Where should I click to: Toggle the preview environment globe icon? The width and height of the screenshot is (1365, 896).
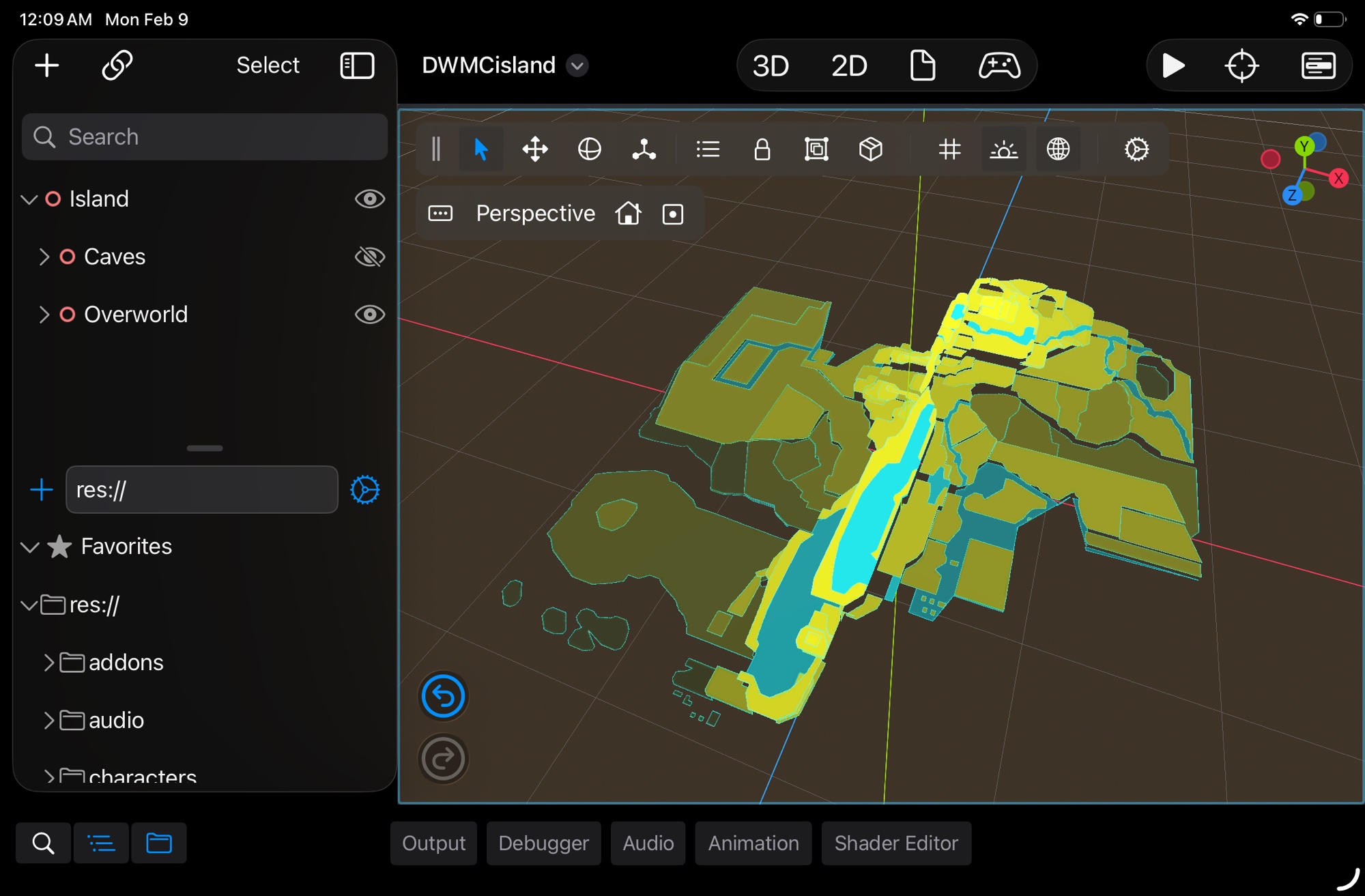point(1058,149)
